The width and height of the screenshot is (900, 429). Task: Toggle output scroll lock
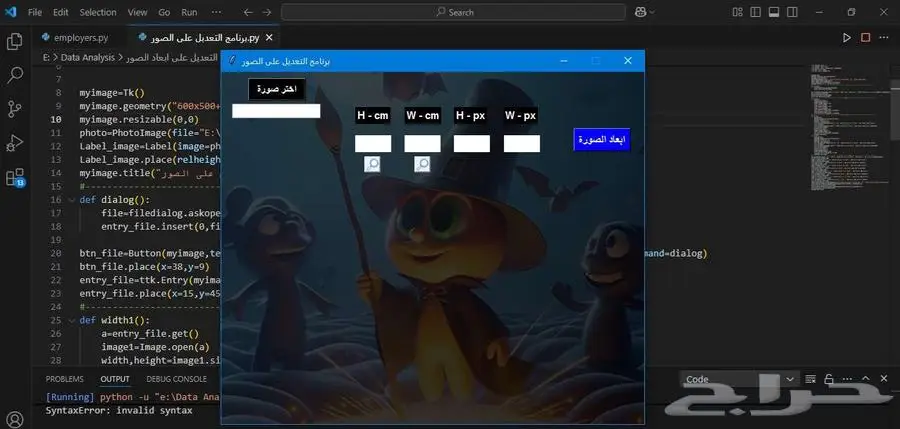829,379
